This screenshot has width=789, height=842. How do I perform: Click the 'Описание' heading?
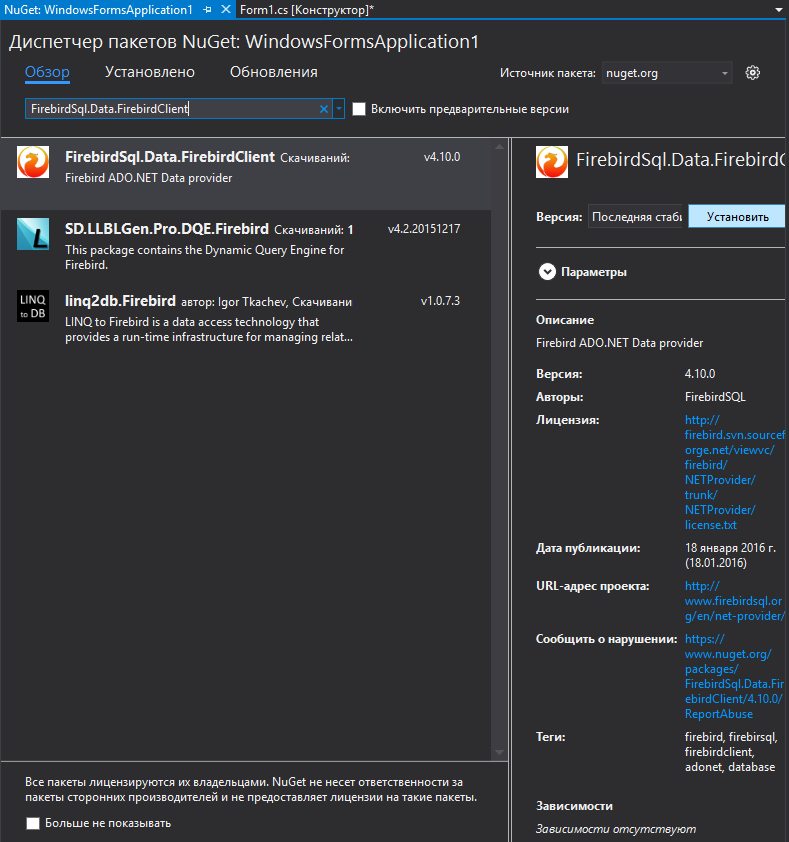565,320
